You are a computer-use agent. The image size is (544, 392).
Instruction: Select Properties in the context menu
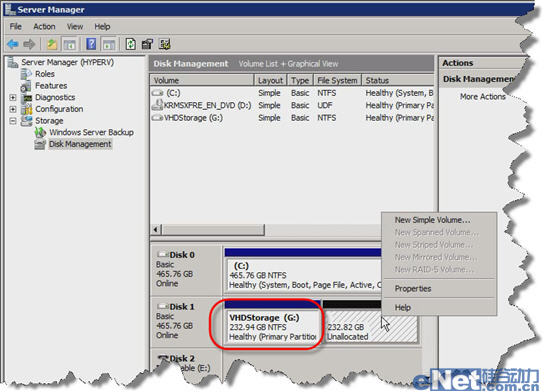click(413, 289)
